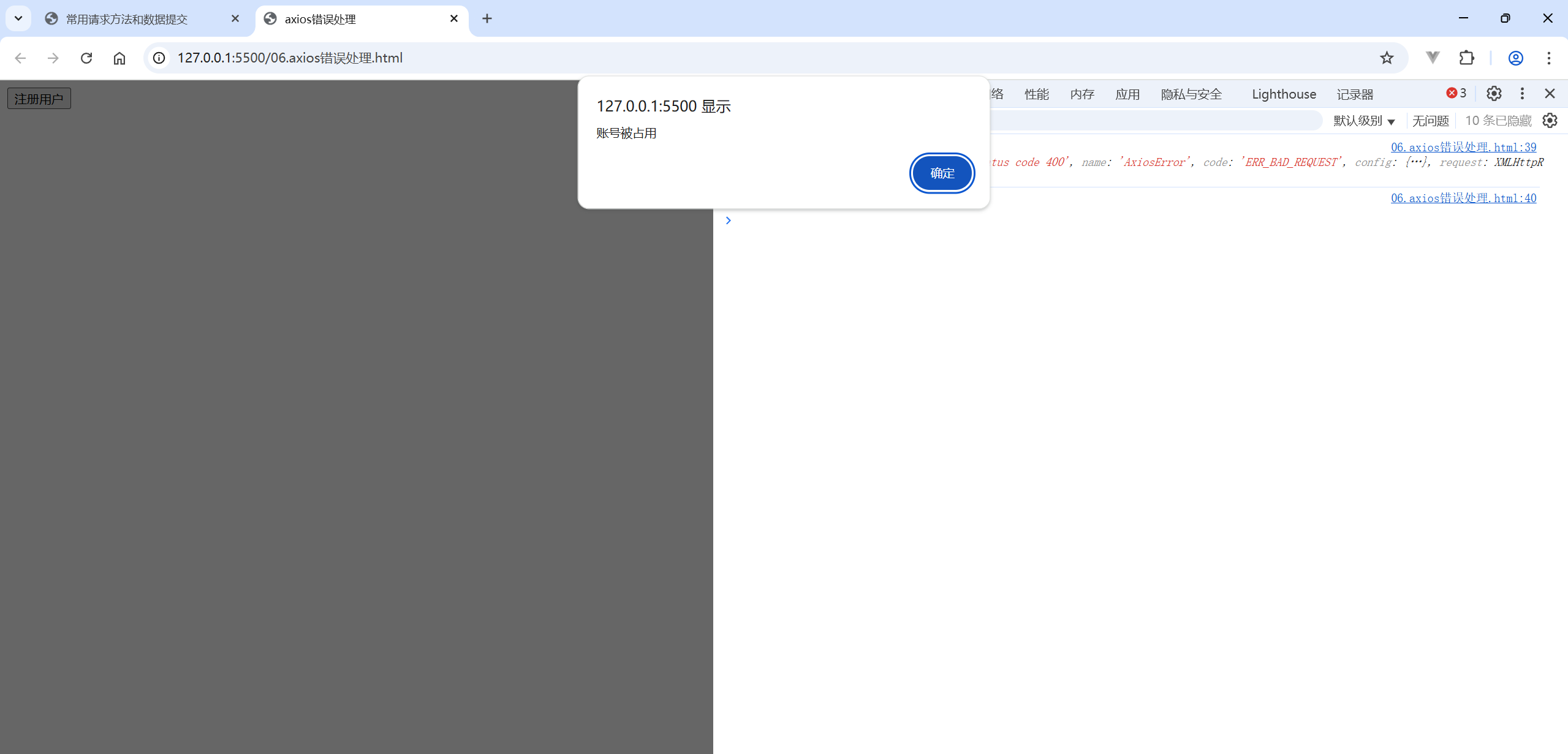1568x754 pixels.
Task: Open the 06.axios错误处理.html:39 source link
Action: [1463, 147]
